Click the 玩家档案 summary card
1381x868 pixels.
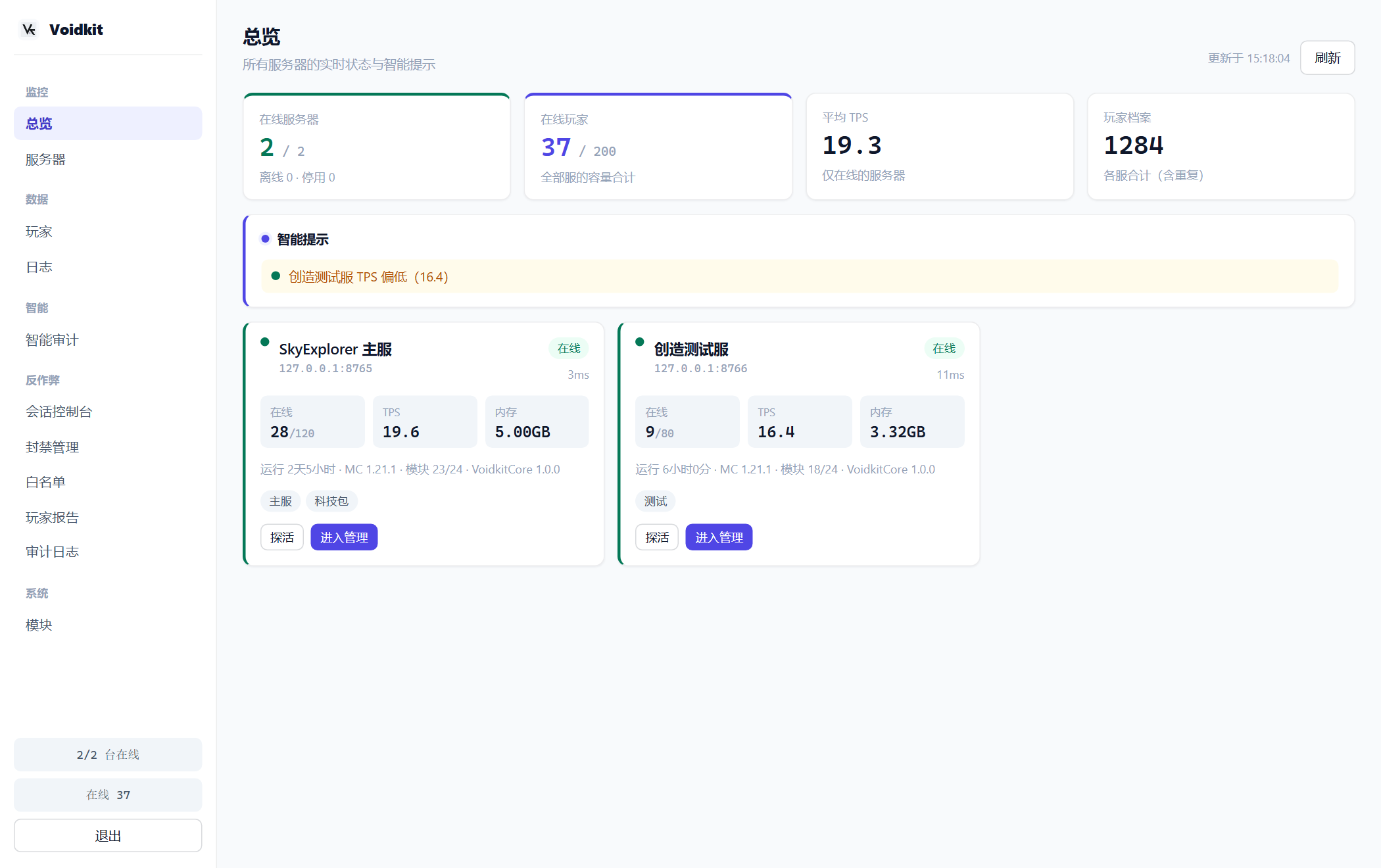1221,147
